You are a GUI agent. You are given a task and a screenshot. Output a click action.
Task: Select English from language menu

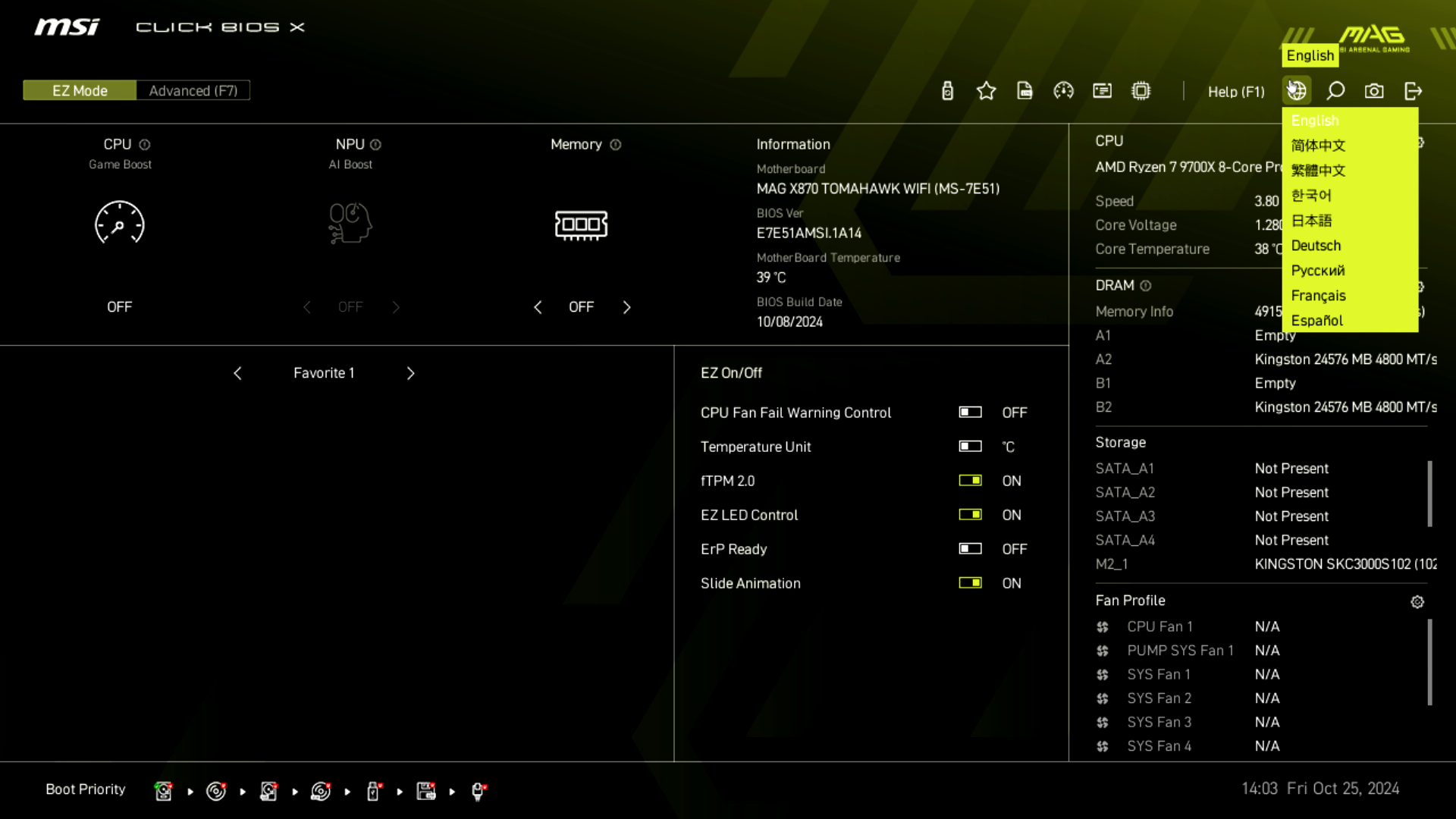pos(1314,120)
